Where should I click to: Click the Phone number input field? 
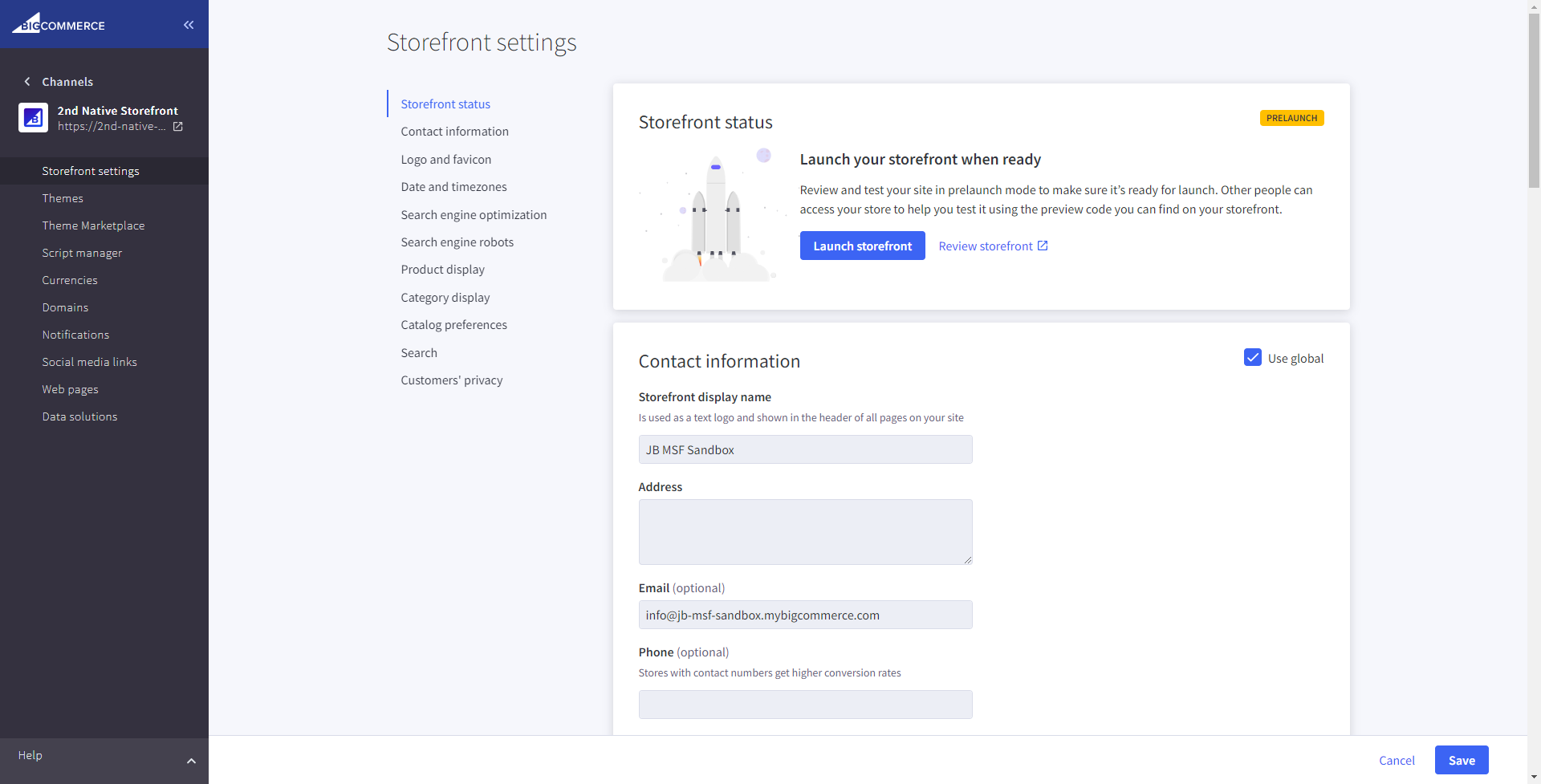tap(805, 705)
